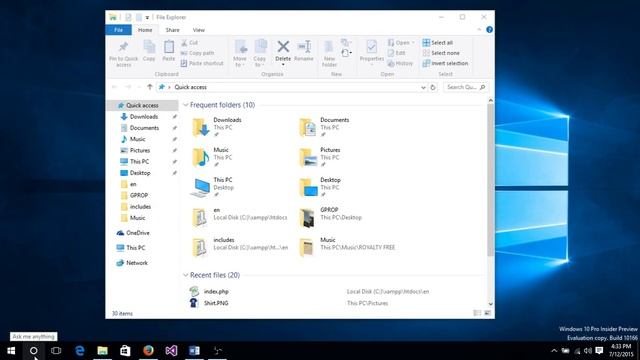640x360 pixels.
Task: Open the Store from the taskbar
Action: pyautogui.click(x=125, y=351)
